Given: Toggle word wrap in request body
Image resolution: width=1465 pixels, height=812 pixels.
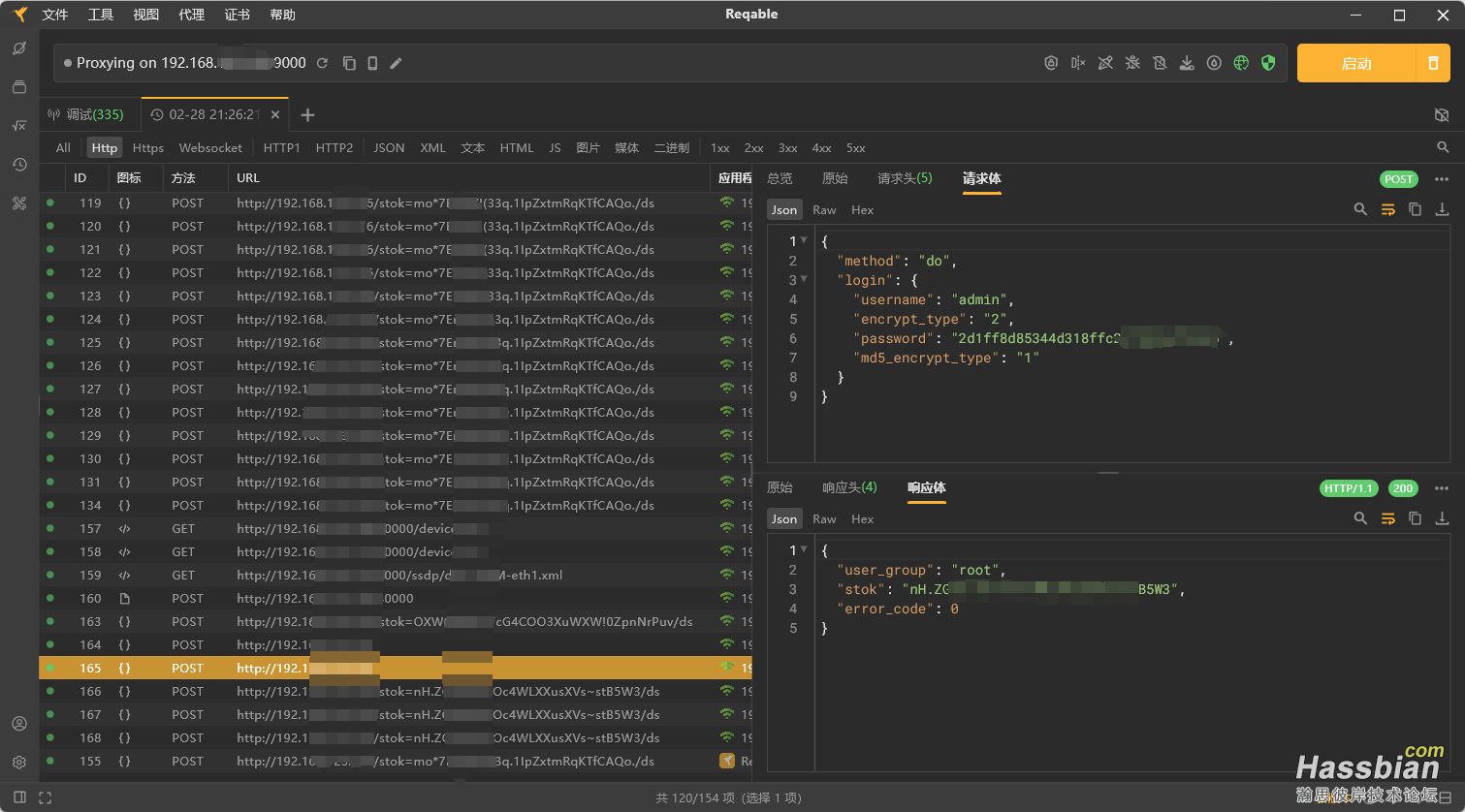Looking at the screenshot, I should pos(1387,209).
